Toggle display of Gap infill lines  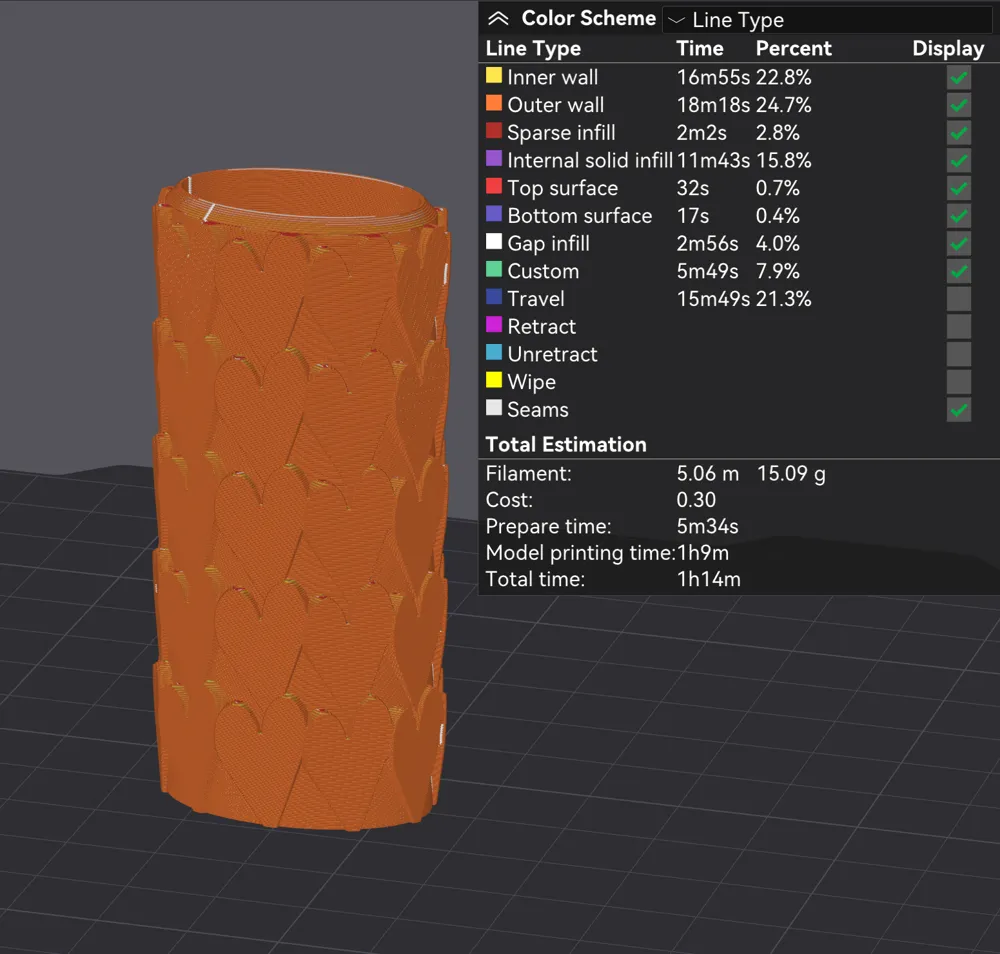(959, 244)
